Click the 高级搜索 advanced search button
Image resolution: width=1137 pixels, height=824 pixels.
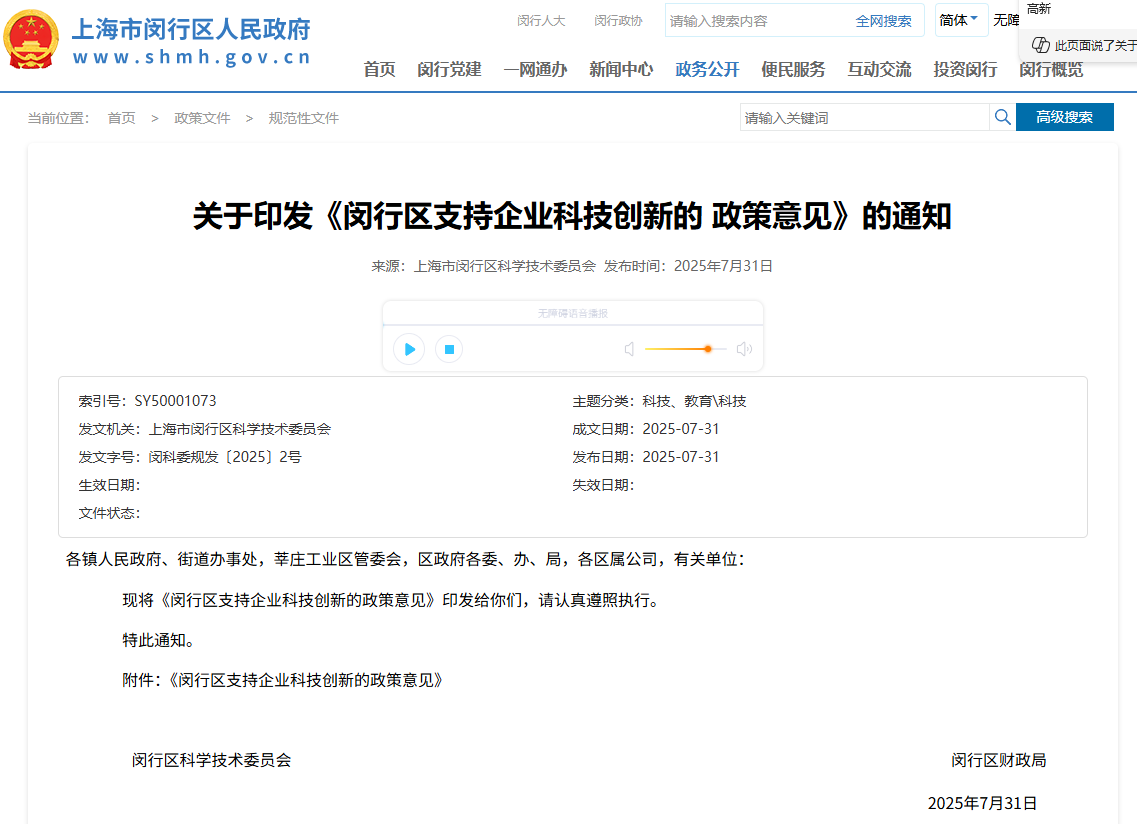(1064, 117)
